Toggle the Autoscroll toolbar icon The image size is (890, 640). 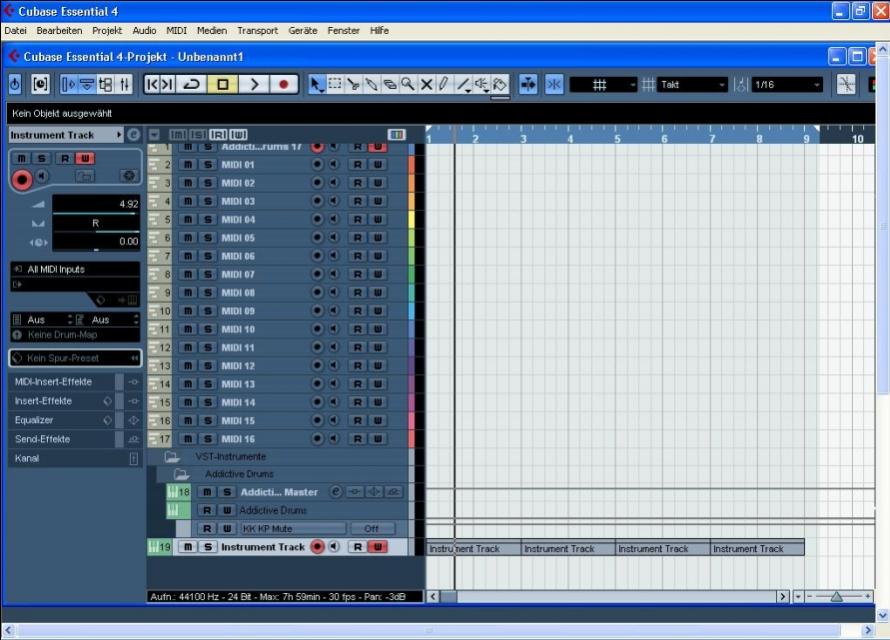528,85
